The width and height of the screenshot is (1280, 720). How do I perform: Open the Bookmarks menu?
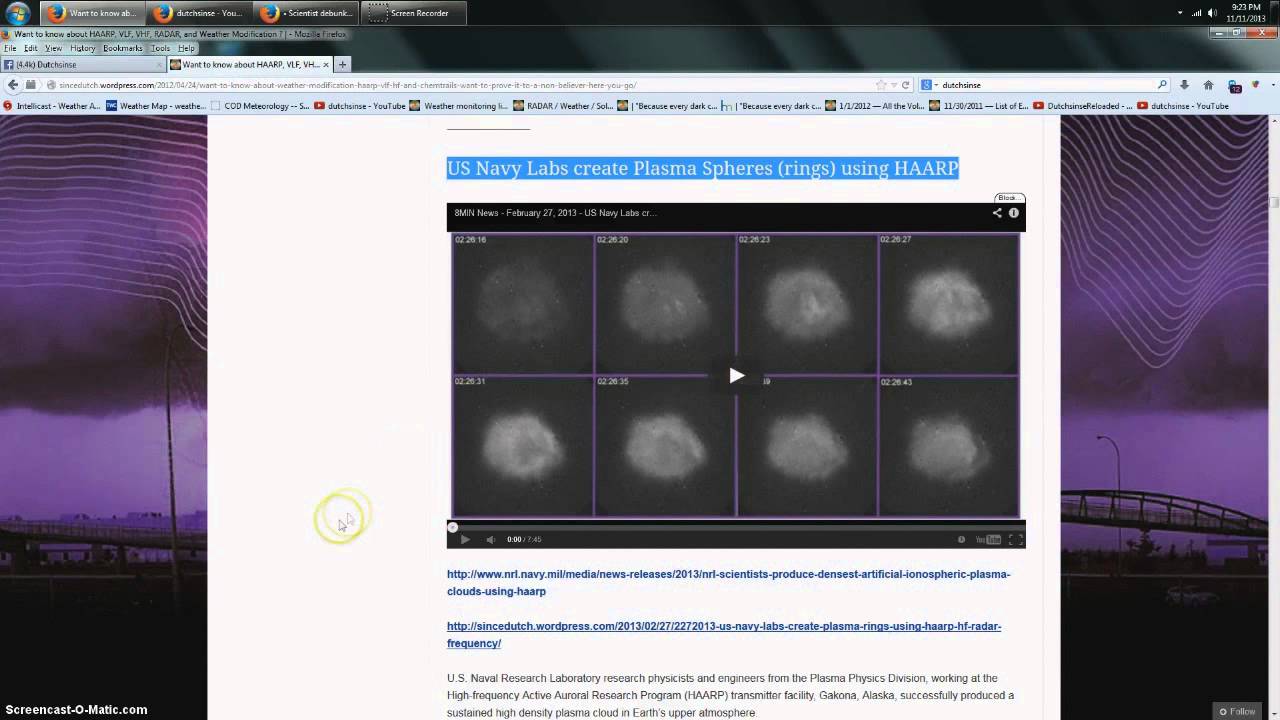click(123, 48)
